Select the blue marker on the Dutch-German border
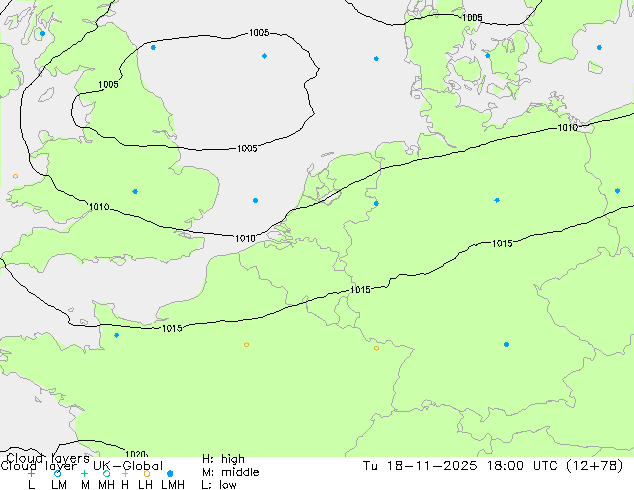The image size is (634, 490). (376, 203)
